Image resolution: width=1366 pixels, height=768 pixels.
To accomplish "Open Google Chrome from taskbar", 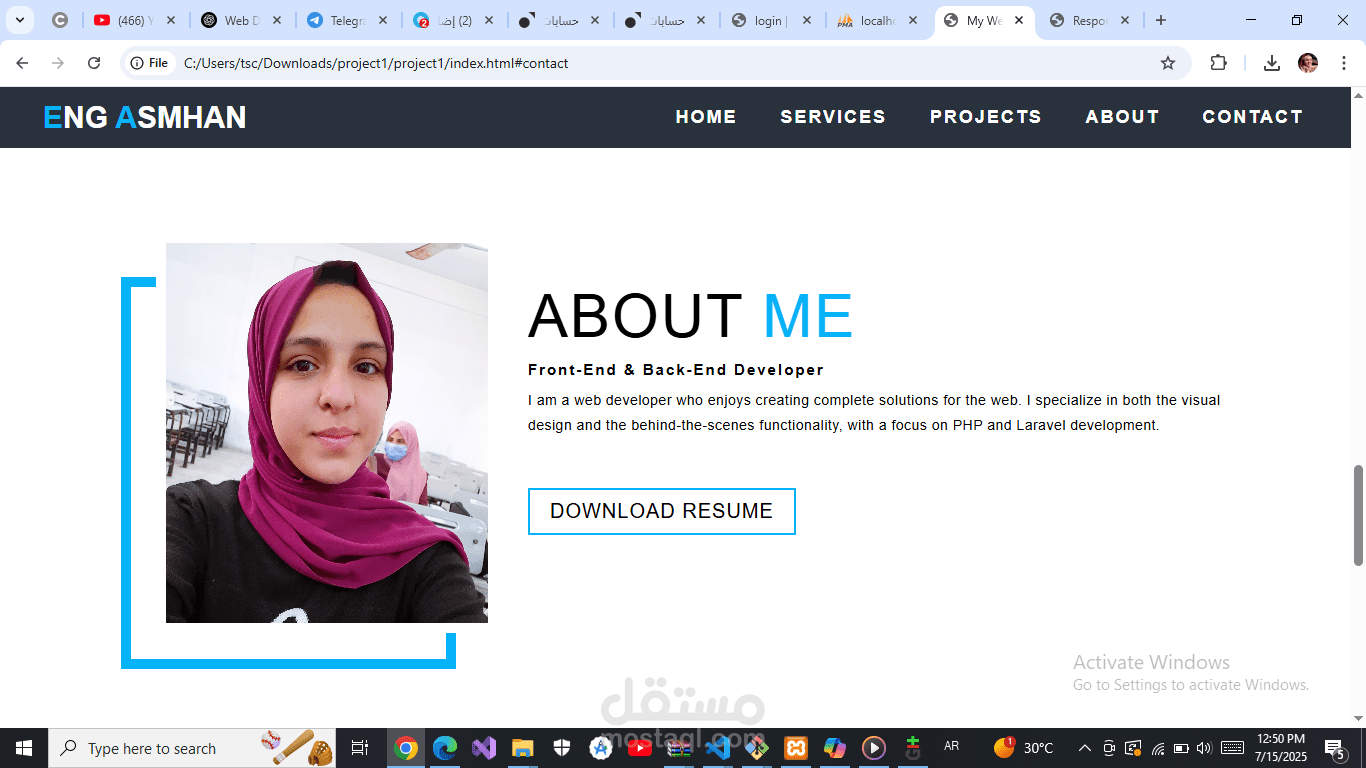I will pyautogui.click(x=406, y=748).
